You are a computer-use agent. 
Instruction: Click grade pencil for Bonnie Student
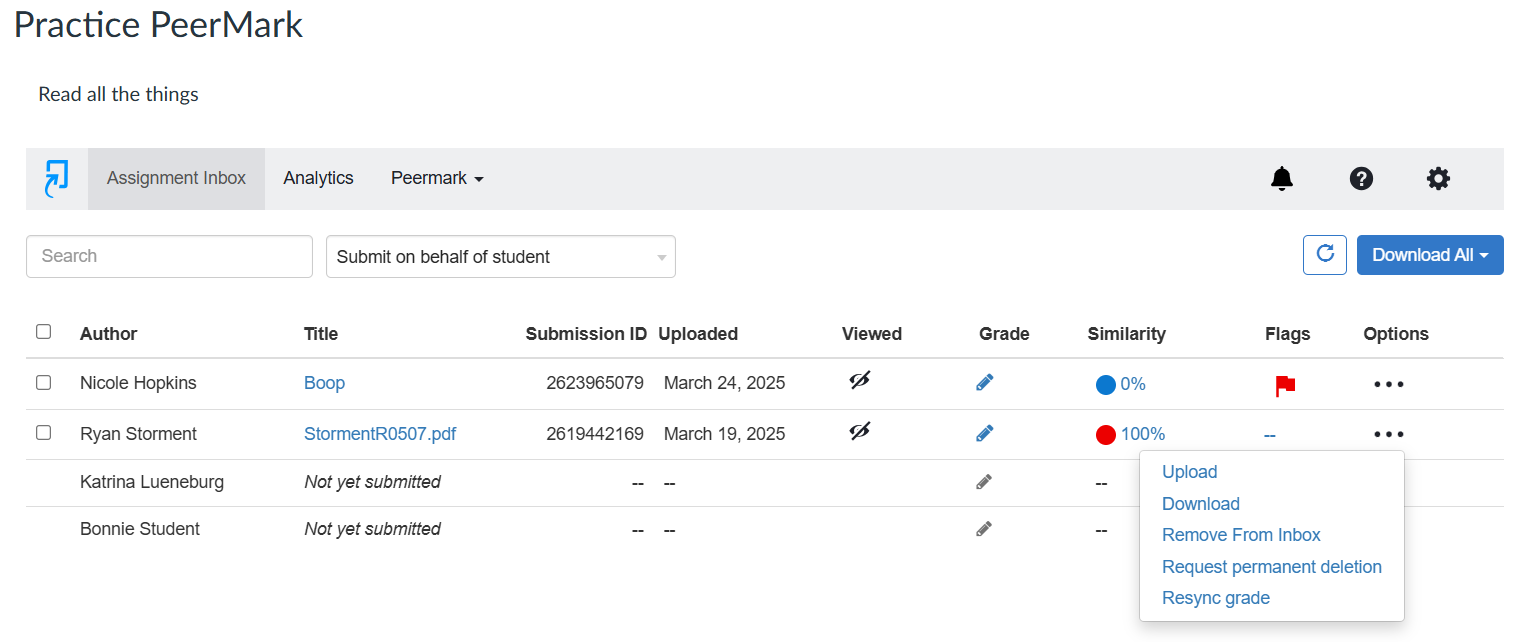pos(984,529)
